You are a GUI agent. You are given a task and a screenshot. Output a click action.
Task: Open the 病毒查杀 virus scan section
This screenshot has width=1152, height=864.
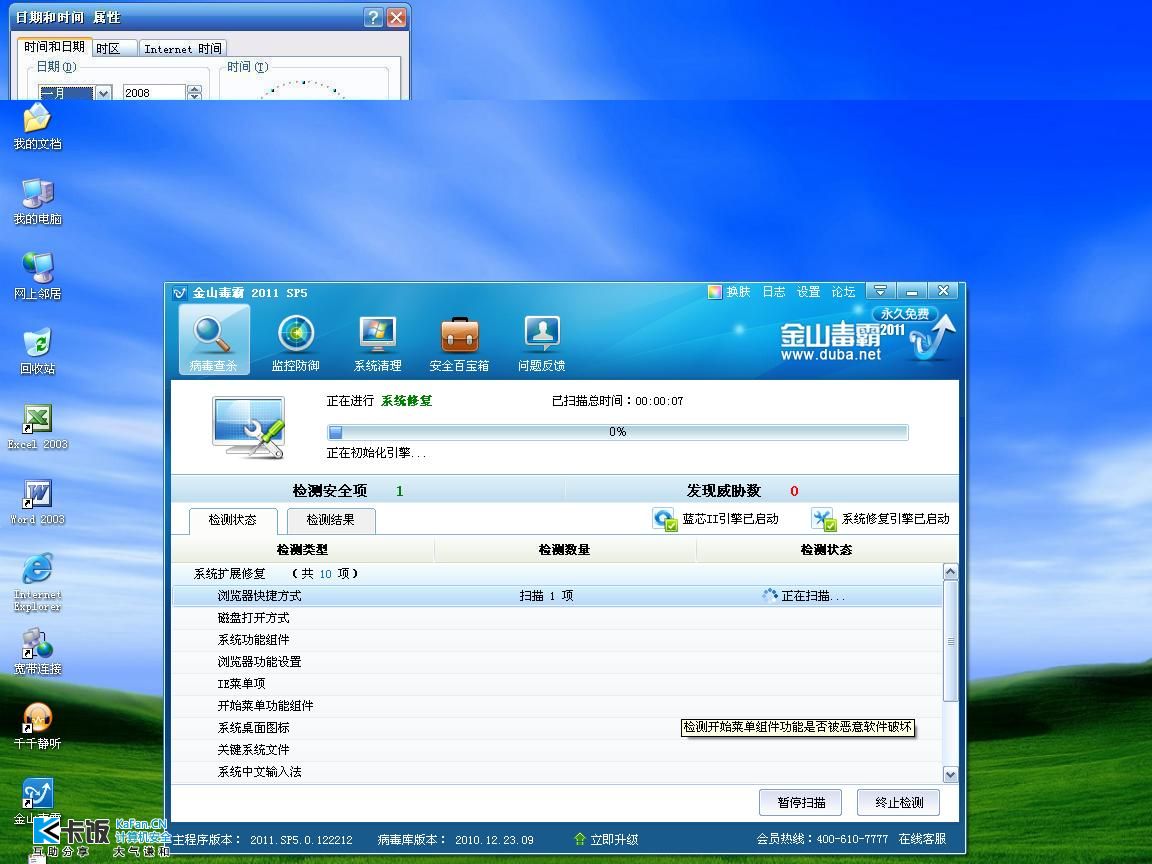click(214, 340)
